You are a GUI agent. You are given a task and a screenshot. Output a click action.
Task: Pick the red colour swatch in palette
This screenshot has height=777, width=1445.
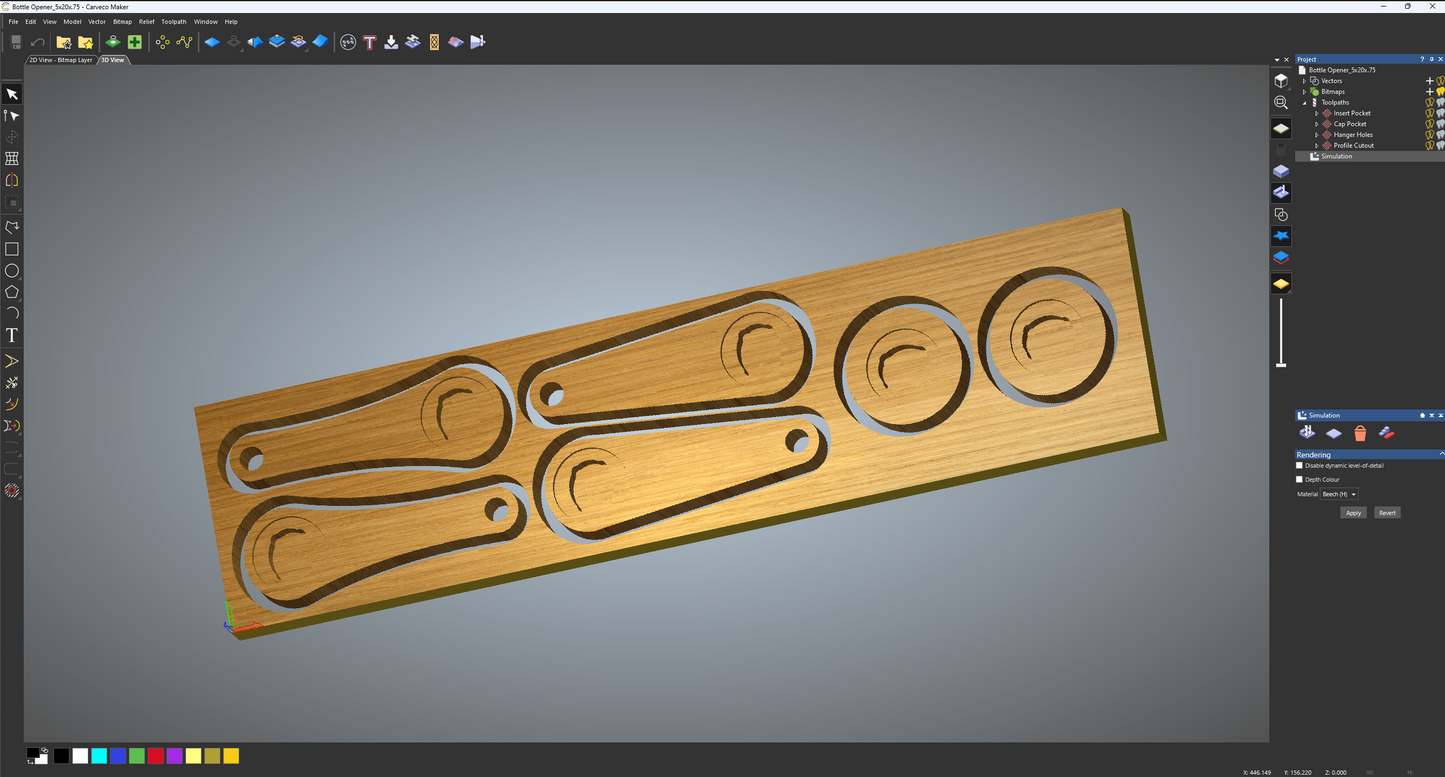(155, 756)
